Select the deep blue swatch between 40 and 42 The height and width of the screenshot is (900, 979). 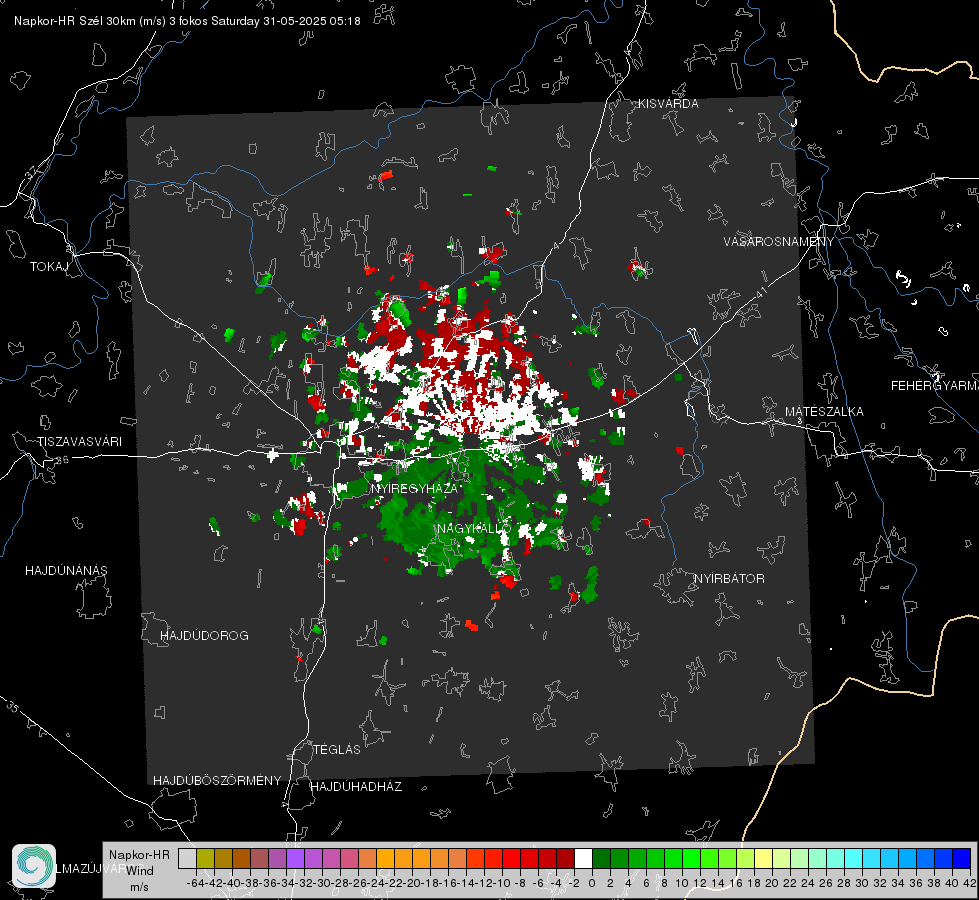point(962,859)
